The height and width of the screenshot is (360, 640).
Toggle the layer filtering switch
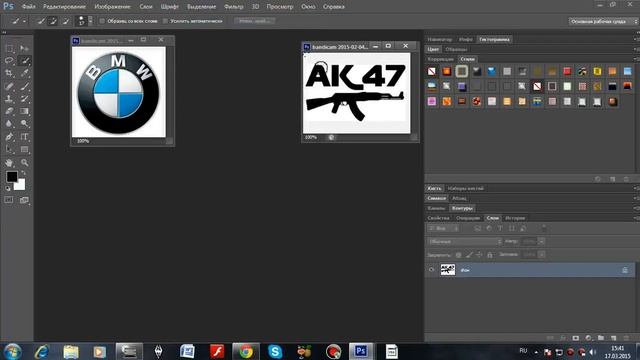[x=544, y=228]
